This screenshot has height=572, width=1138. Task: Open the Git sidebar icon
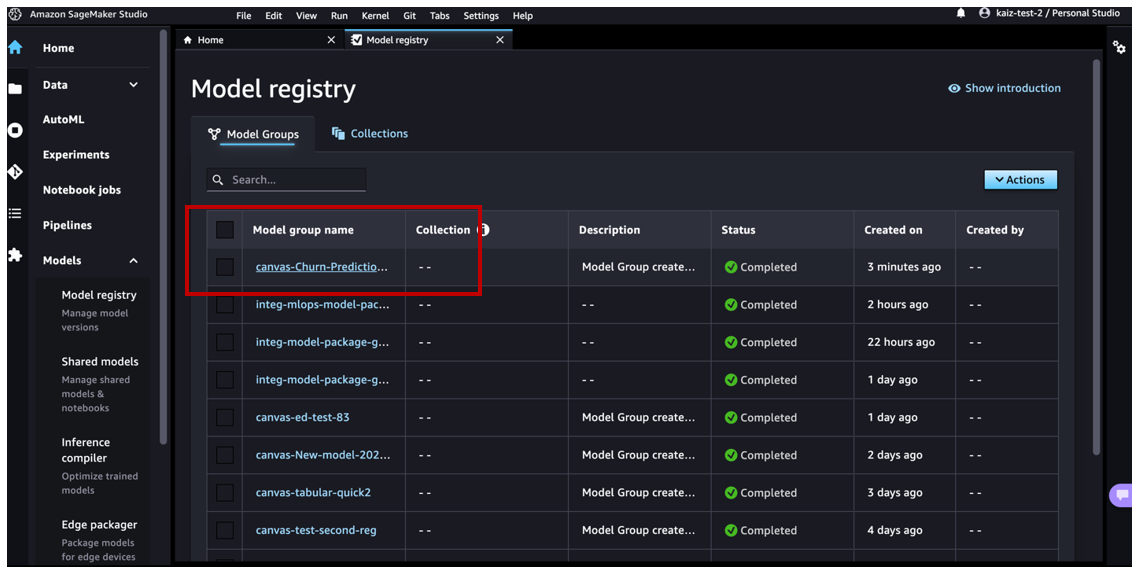(x=15, y=171)
